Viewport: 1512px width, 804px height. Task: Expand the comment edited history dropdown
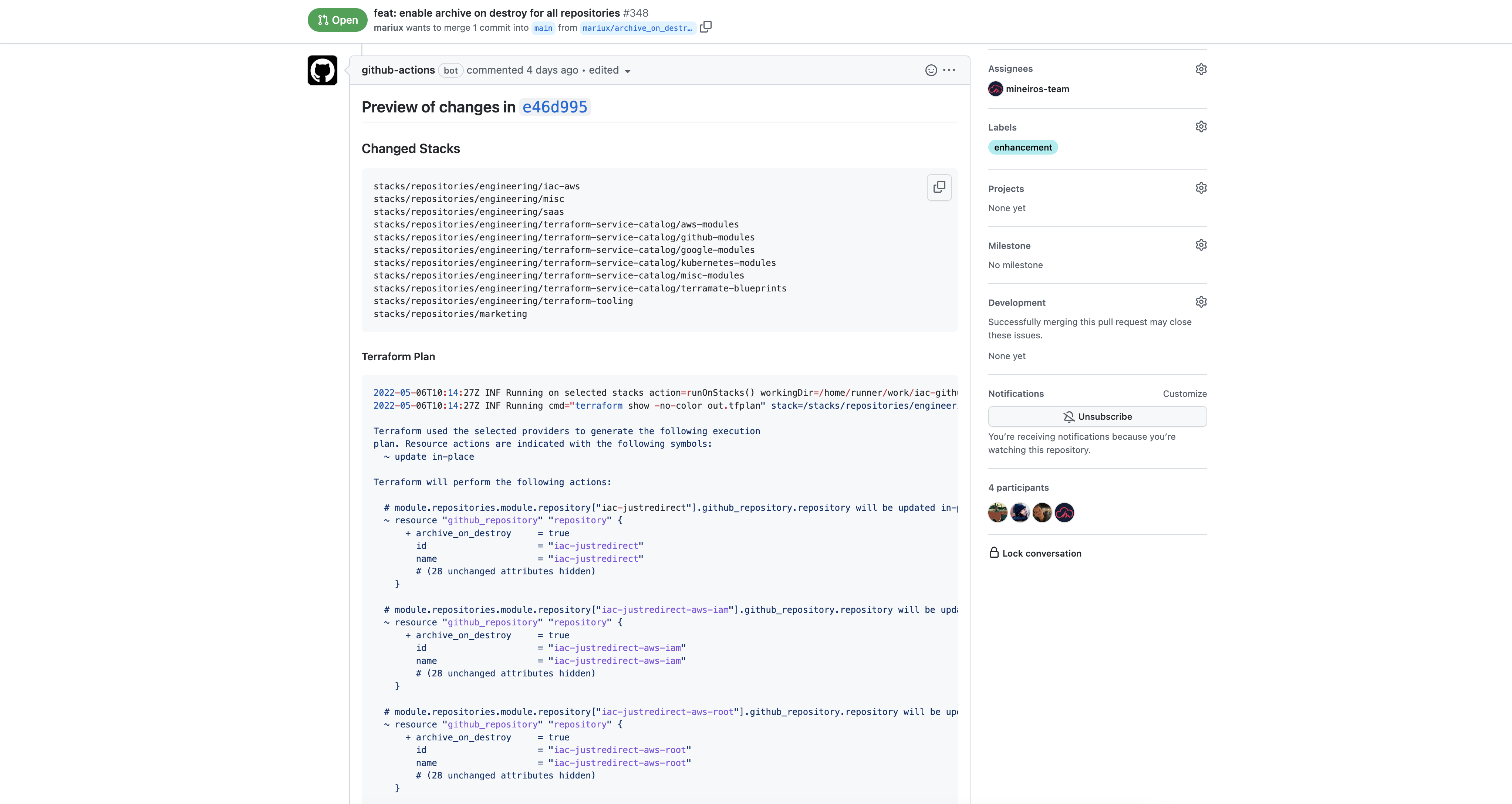[x=610, y=70]
